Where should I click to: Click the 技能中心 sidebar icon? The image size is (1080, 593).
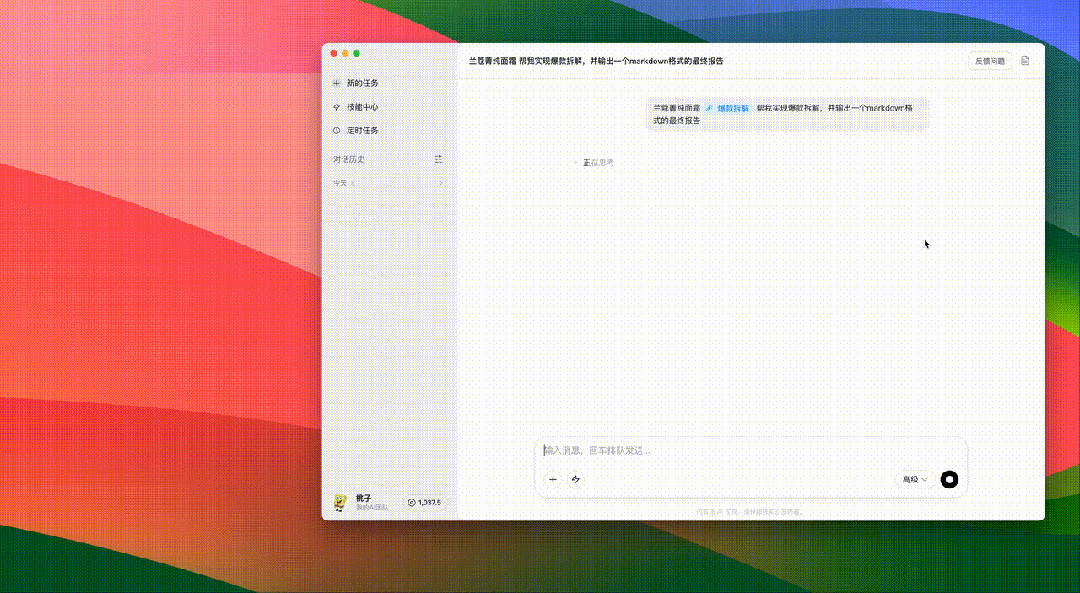(336, 107)
